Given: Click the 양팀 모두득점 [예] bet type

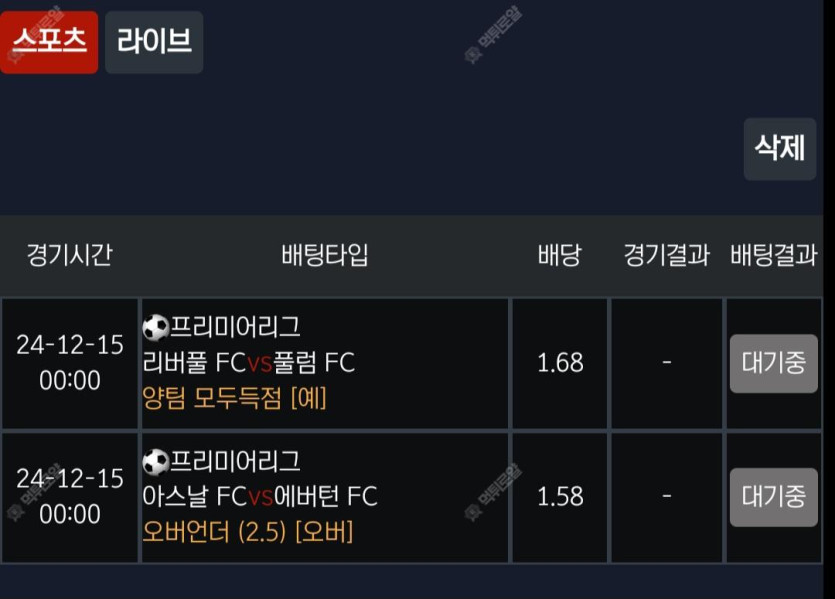Looking at the screenshot, I should [235, 398].
